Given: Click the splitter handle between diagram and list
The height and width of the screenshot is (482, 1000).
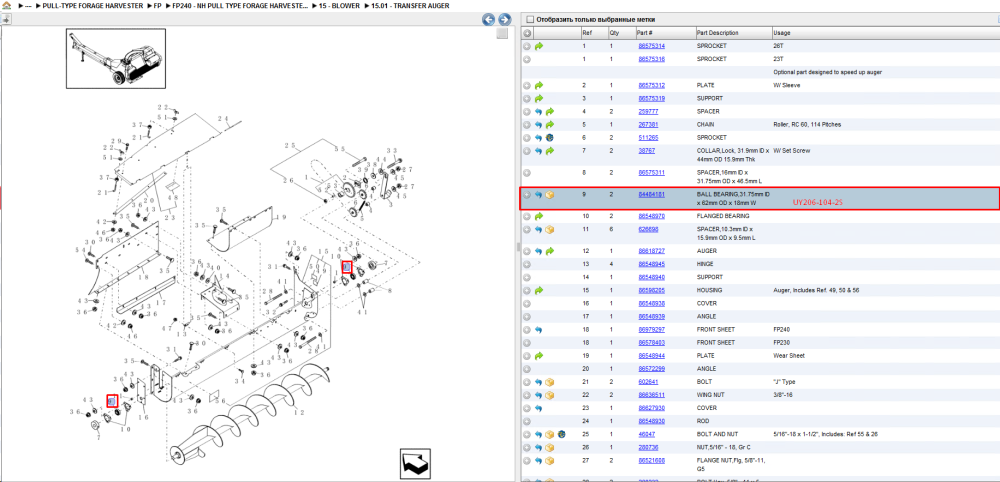Looking at the screenshot, I should [x=518, y=247].
